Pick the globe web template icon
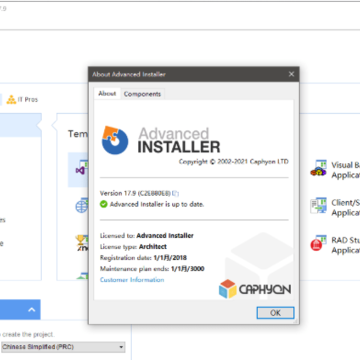This screenshot has width=360, height=360. coord(81,206)
